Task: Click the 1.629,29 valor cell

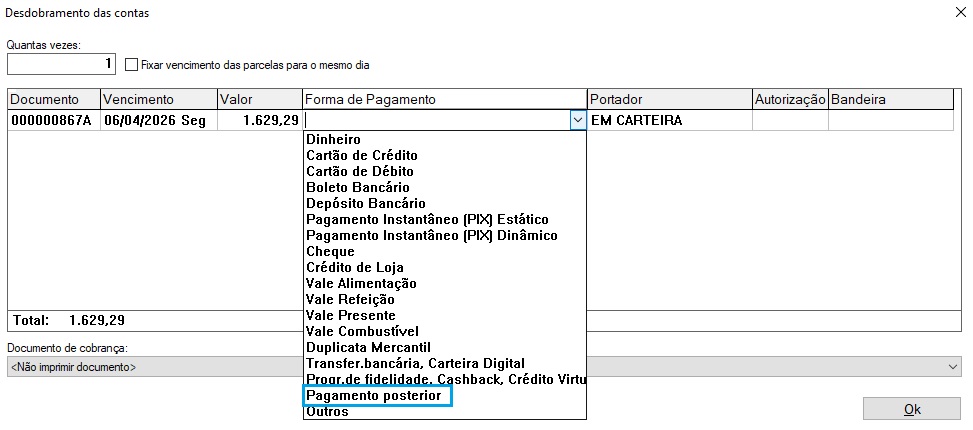Action: pos(259,120)
